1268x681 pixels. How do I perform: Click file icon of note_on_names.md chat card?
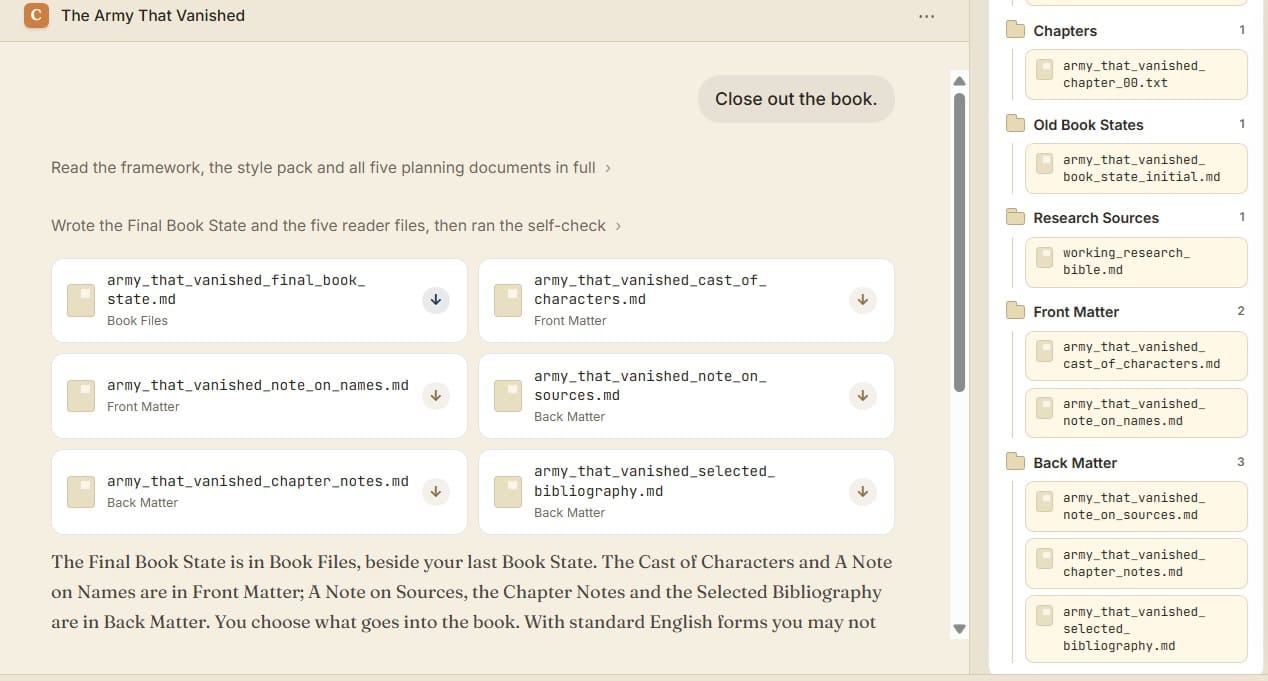81,396
